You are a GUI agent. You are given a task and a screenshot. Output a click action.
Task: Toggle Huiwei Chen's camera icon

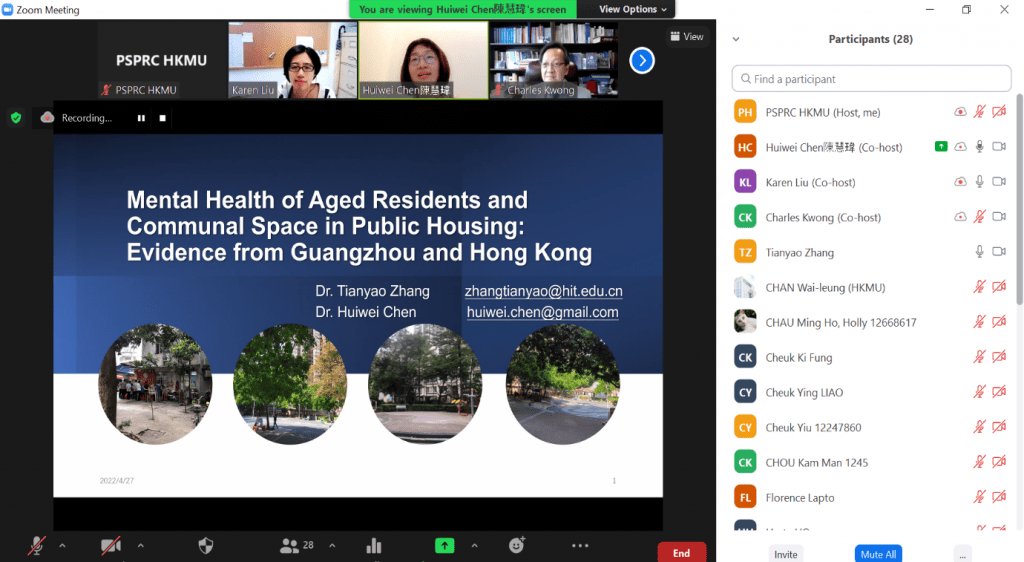click(x=999, y=147)
